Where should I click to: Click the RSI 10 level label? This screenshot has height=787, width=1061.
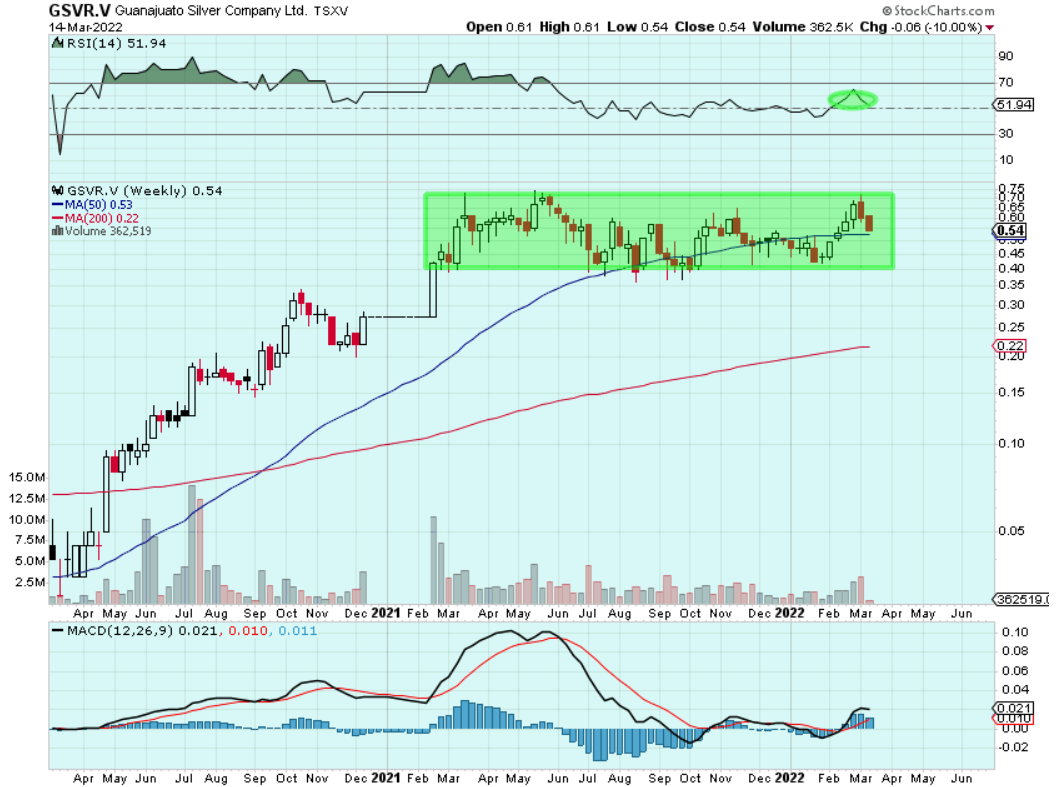pyautogui.click(x=1006, y=160)
